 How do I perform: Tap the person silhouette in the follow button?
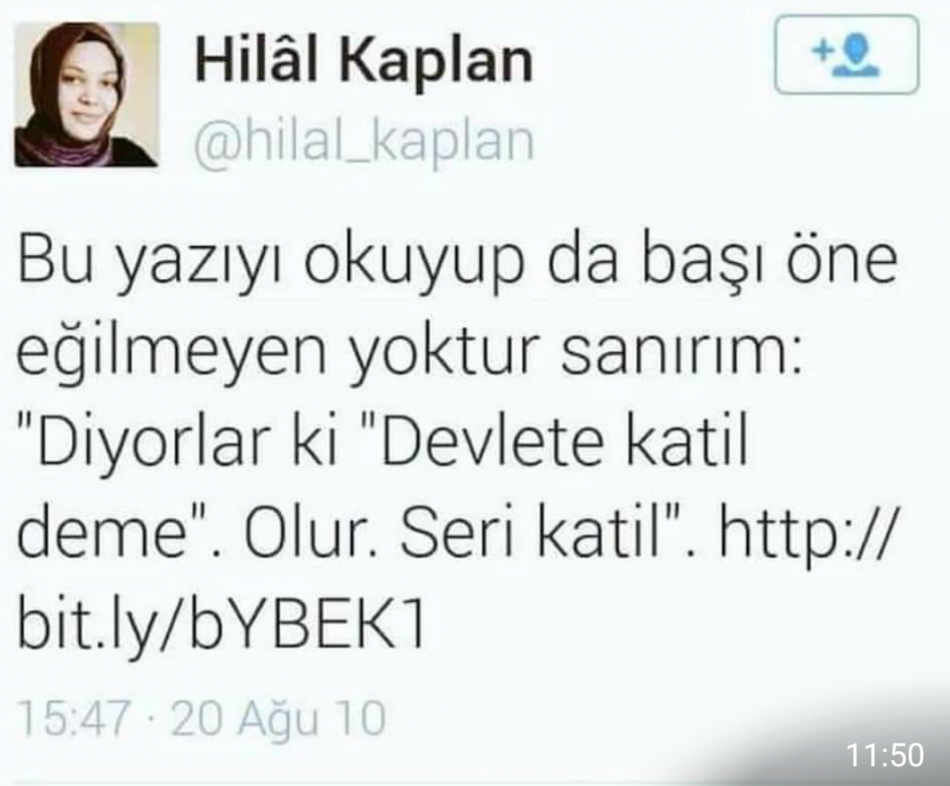[856, 56]
